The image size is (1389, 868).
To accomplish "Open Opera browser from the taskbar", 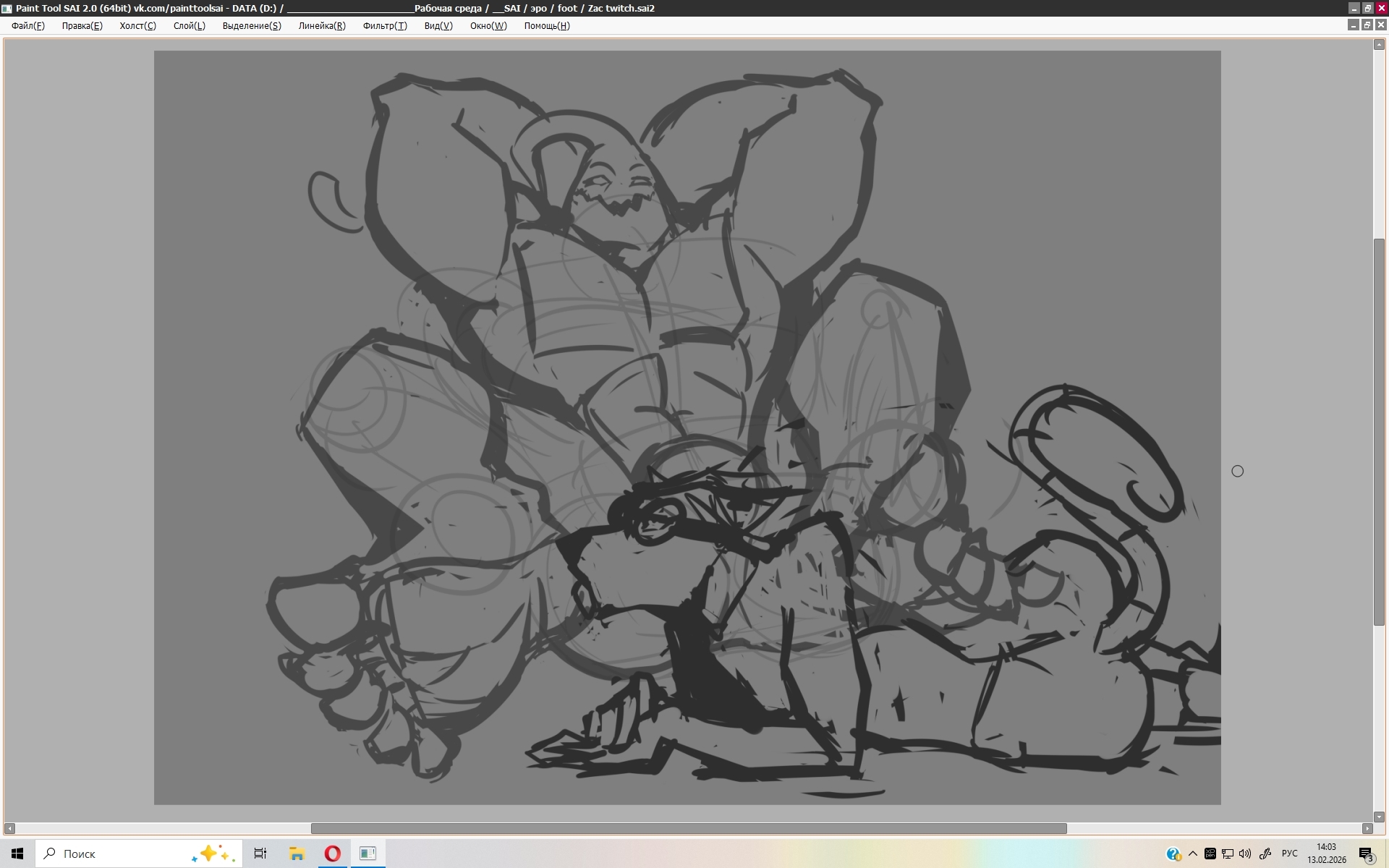I will pos(333,854).
